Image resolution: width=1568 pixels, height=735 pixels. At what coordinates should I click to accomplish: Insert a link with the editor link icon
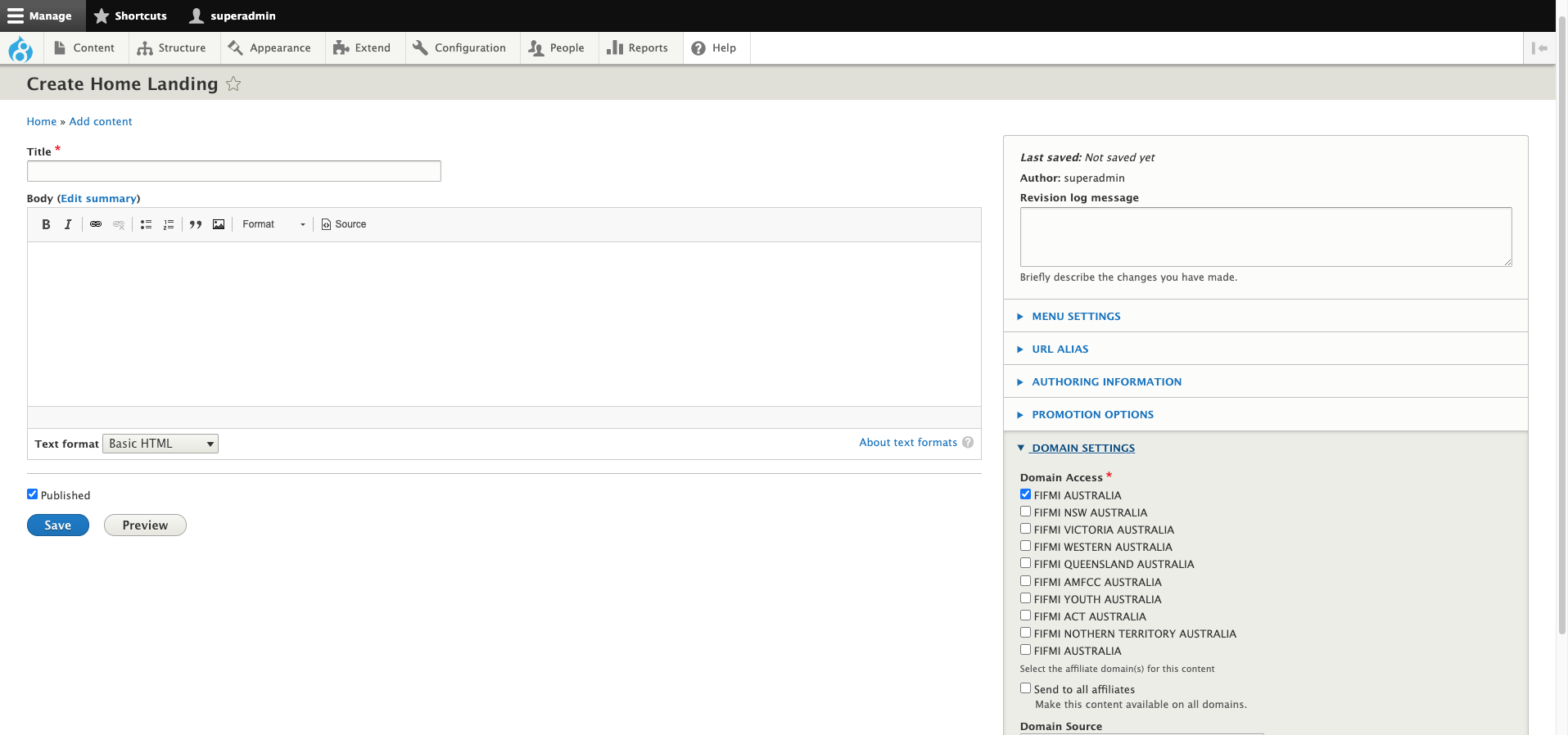click(x=96, y=224)
